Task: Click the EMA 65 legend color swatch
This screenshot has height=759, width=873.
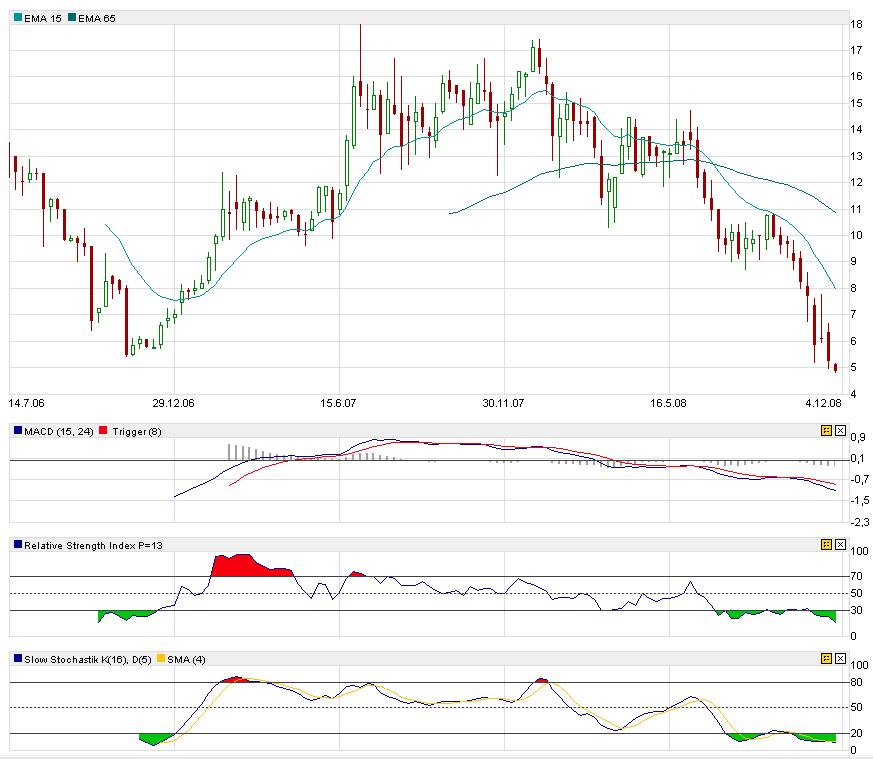Action: pos(72,18)
